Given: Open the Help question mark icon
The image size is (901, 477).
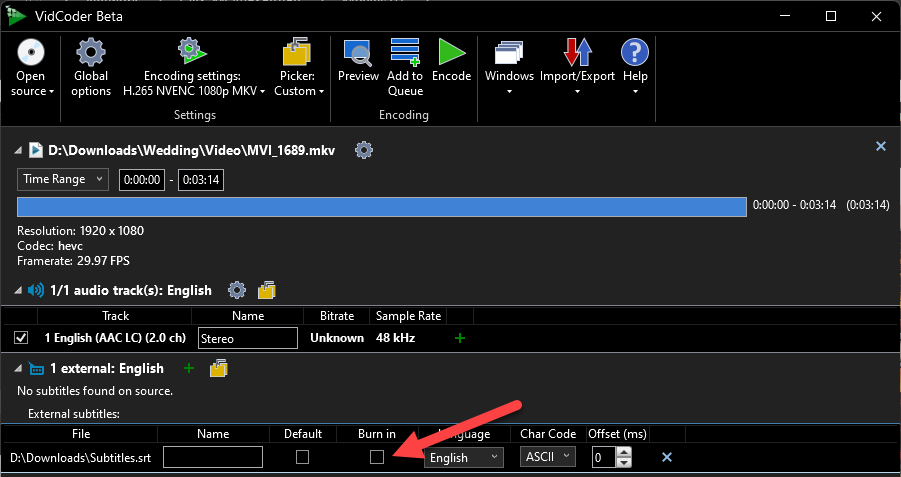Looking at the screenshot, I should tap(635, 52).
